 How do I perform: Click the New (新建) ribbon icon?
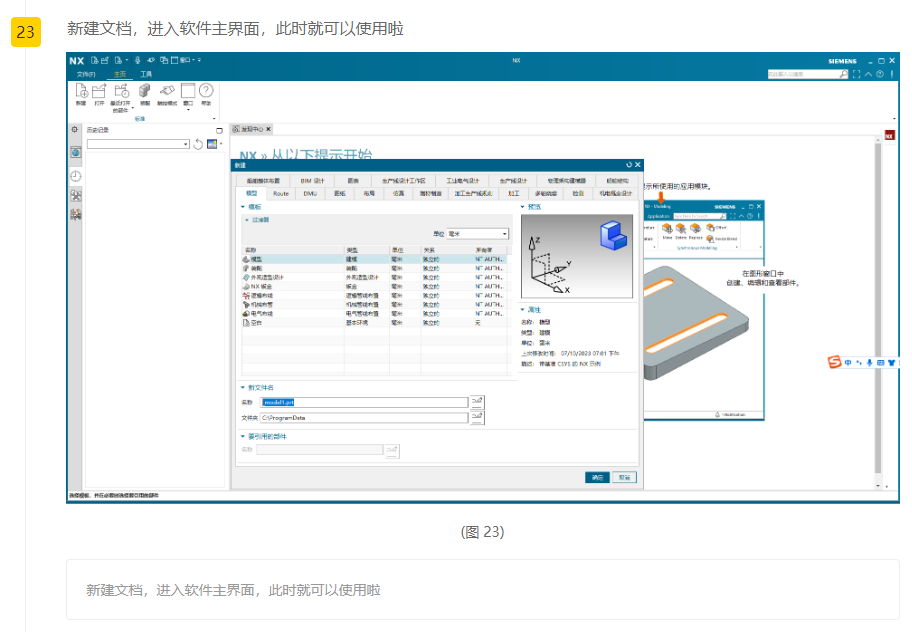click(81, 91)
